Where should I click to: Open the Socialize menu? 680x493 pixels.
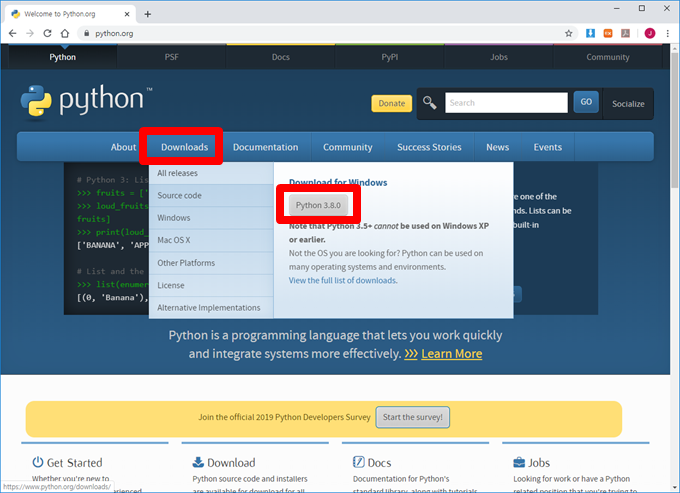(x=628, y=104)
